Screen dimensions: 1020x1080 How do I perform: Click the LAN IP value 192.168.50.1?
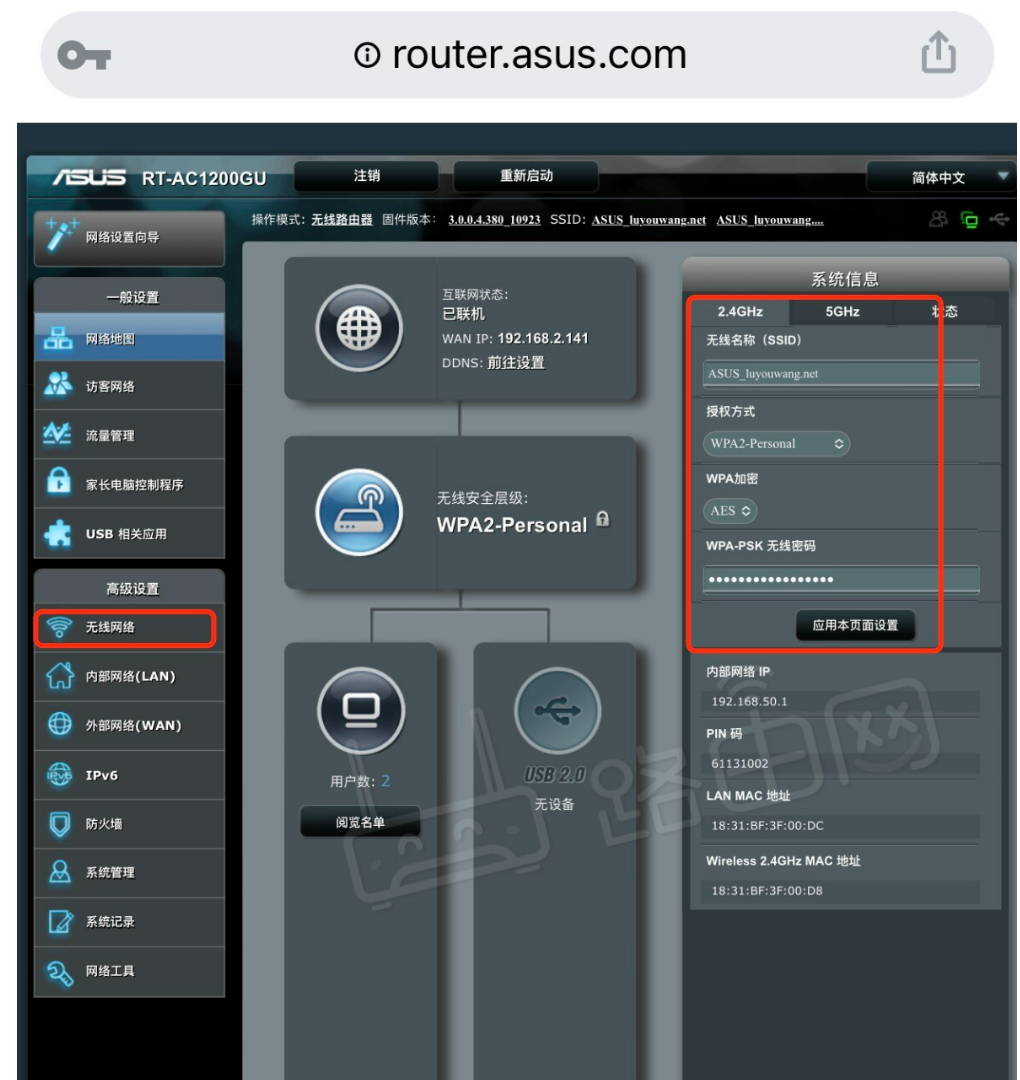pyautogui.click(x=749, y=701)
